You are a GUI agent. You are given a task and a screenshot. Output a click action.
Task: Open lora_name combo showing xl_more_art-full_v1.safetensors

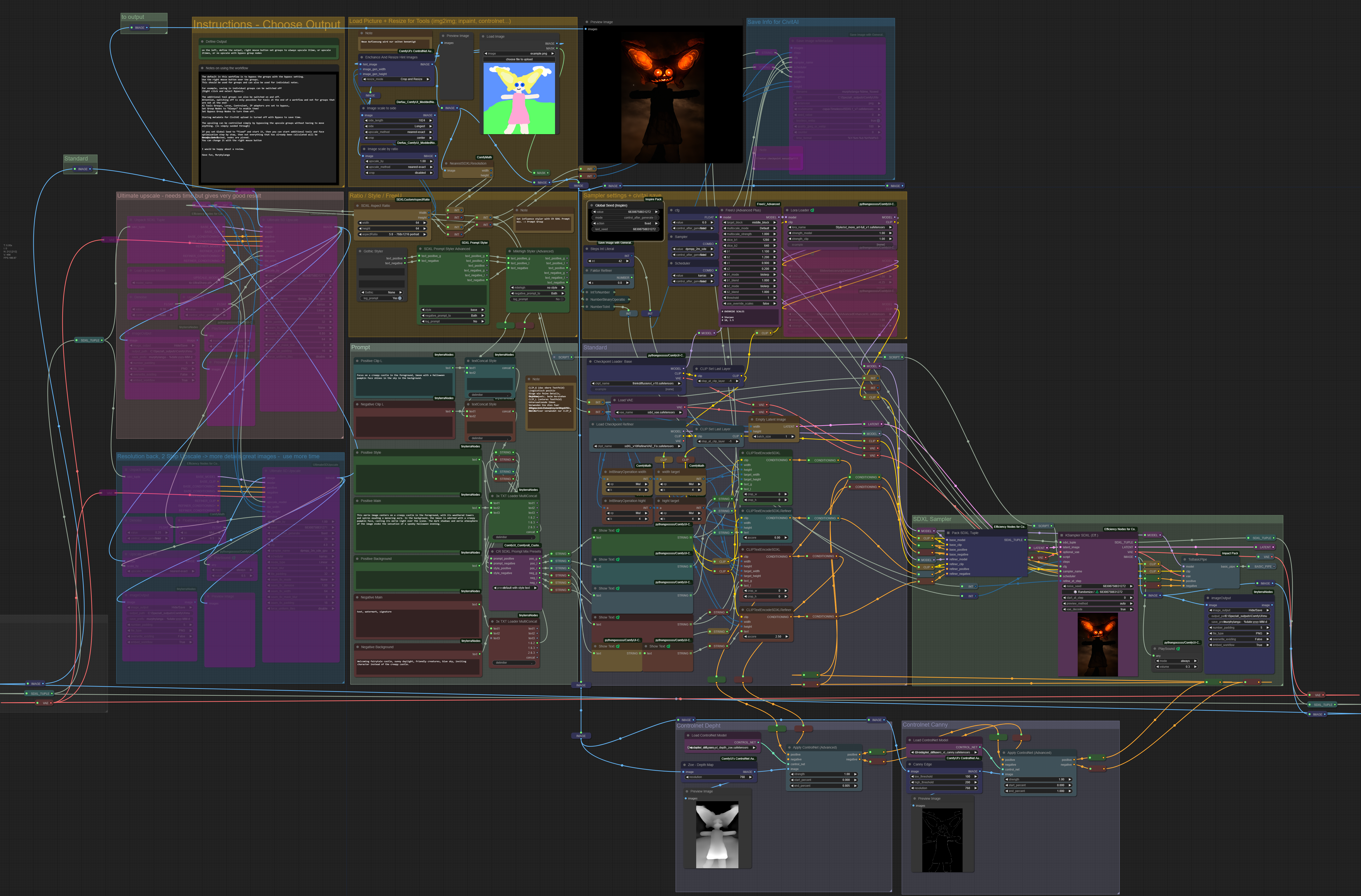click(x=841, y=227)
